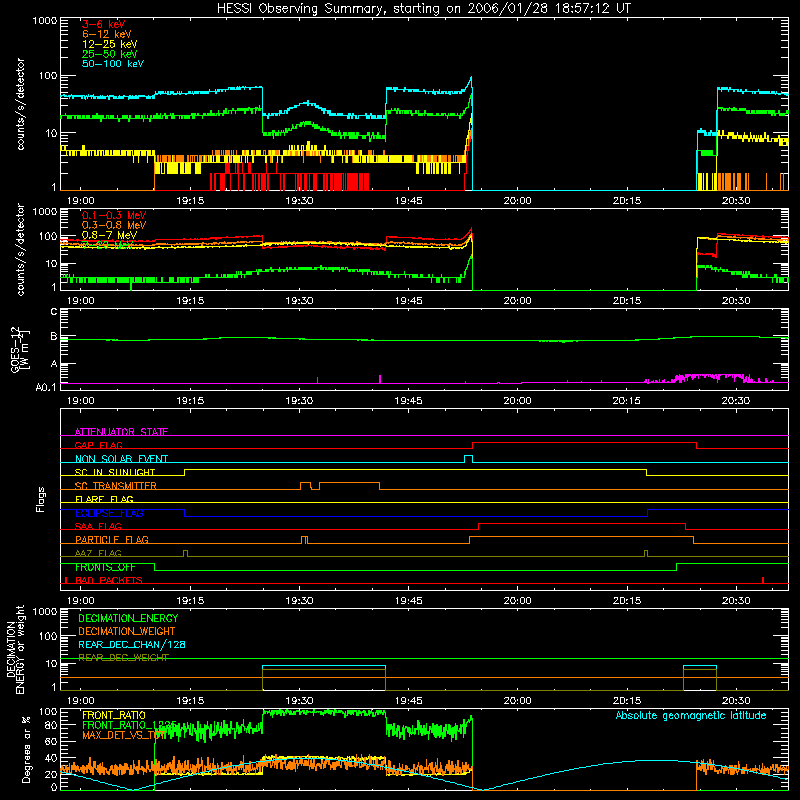Click the FRONTS_OFF flag label
Image resolution: width=800 pixels, height=800 pixels.
click(x=105, y=567)
